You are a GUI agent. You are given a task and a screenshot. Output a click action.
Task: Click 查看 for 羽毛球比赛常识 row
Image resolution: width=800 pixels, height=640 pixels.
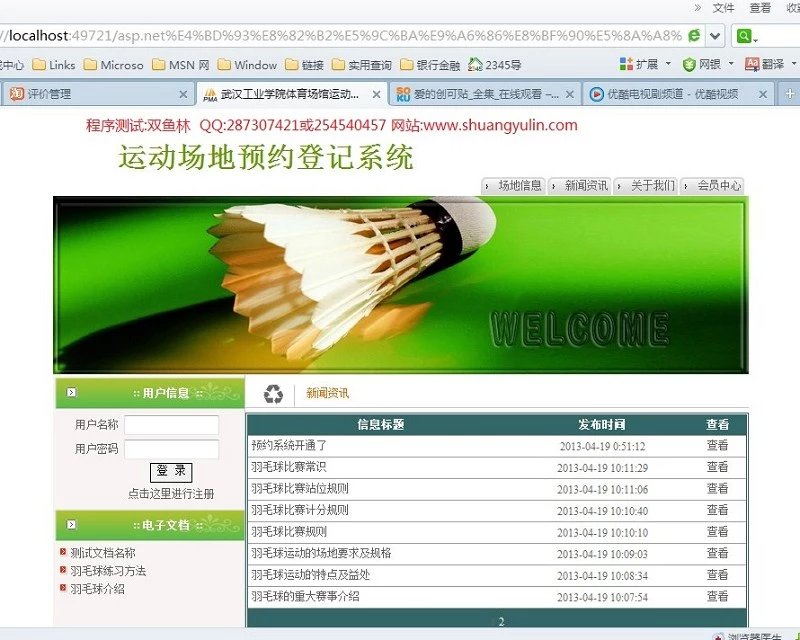(717, 467)
